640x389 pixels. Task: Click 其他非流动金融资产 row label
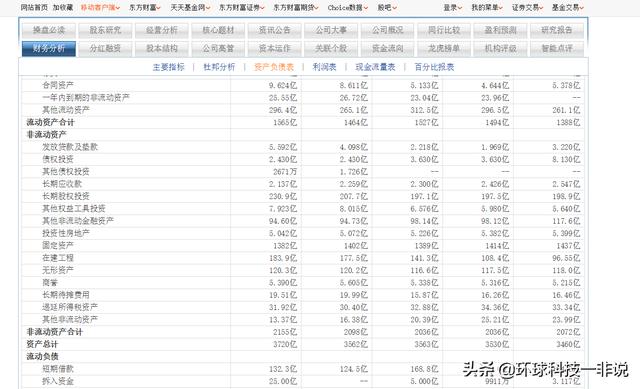tap(78, 221)
